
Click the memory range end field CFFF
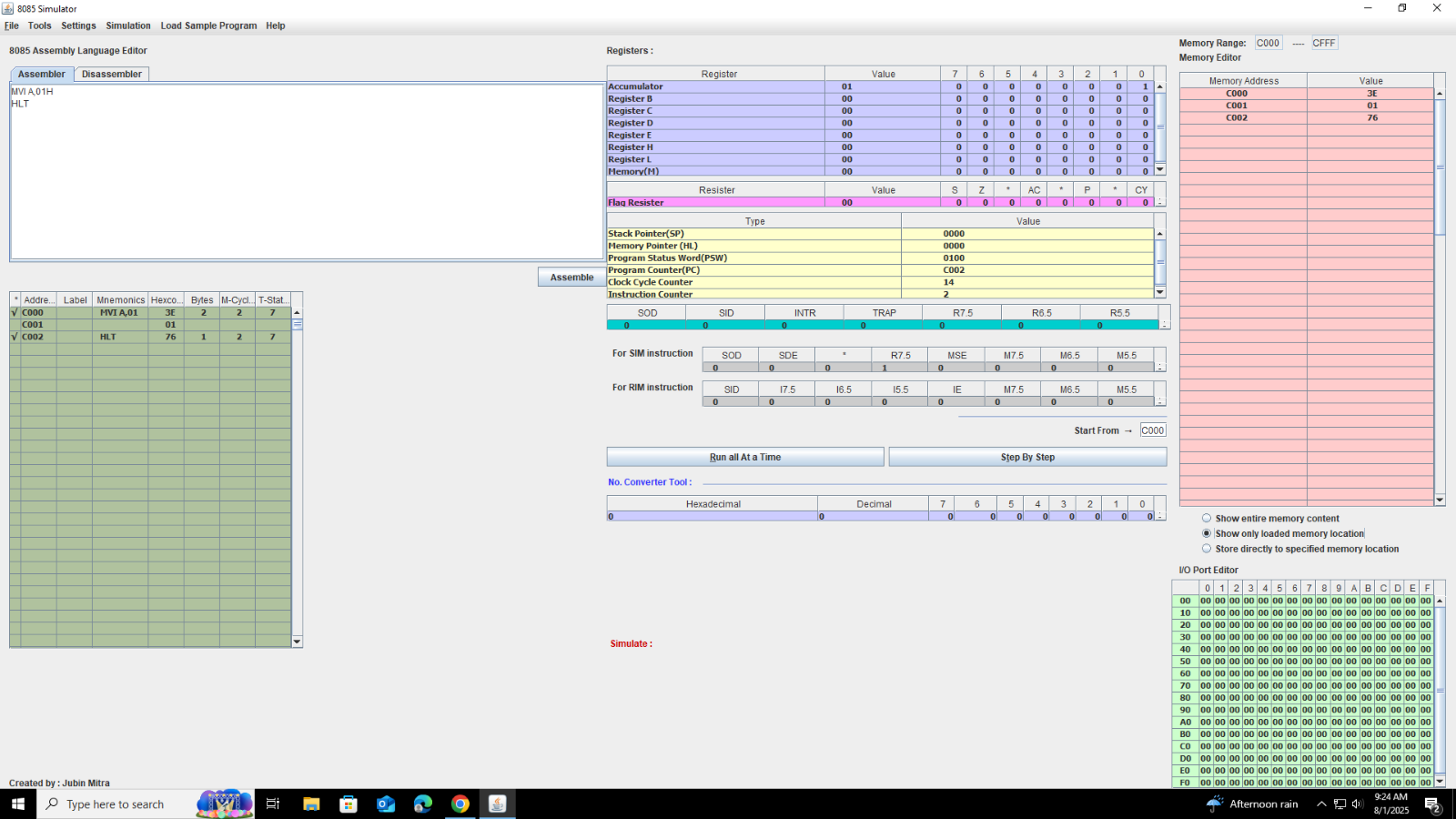click(1324, 43)
